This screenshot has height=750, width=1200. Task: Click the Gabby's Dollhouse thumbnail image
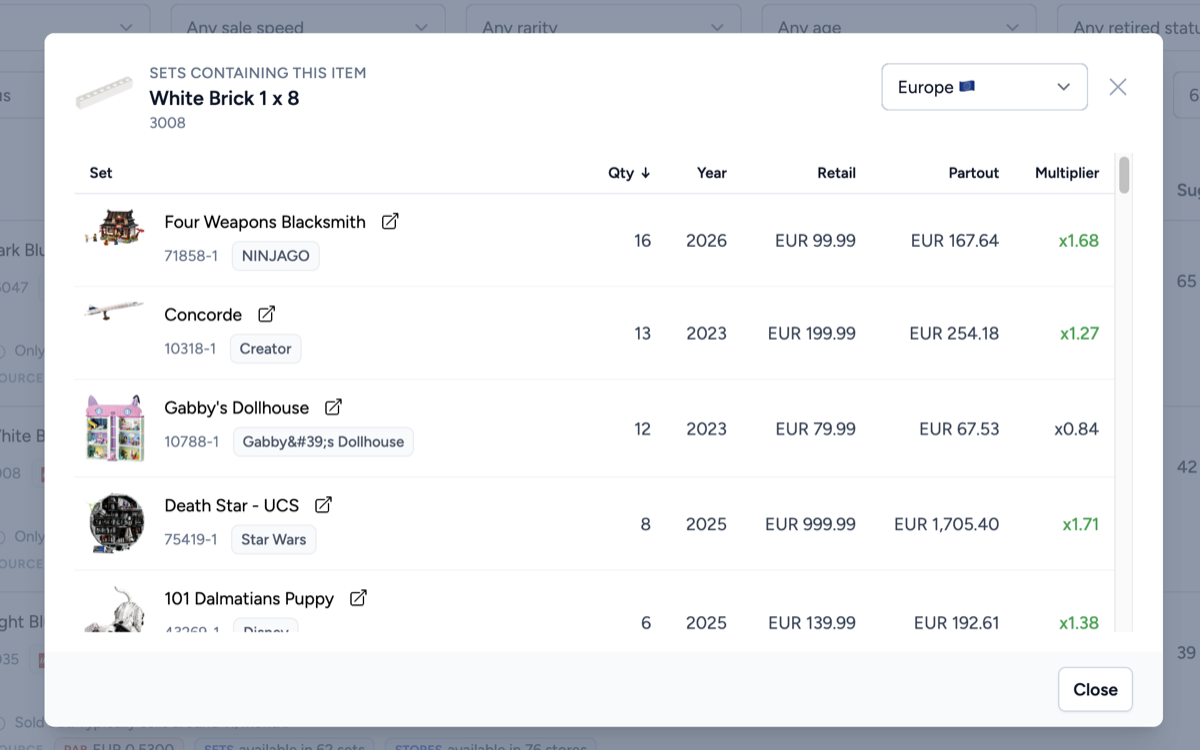[x=114, y=428]
